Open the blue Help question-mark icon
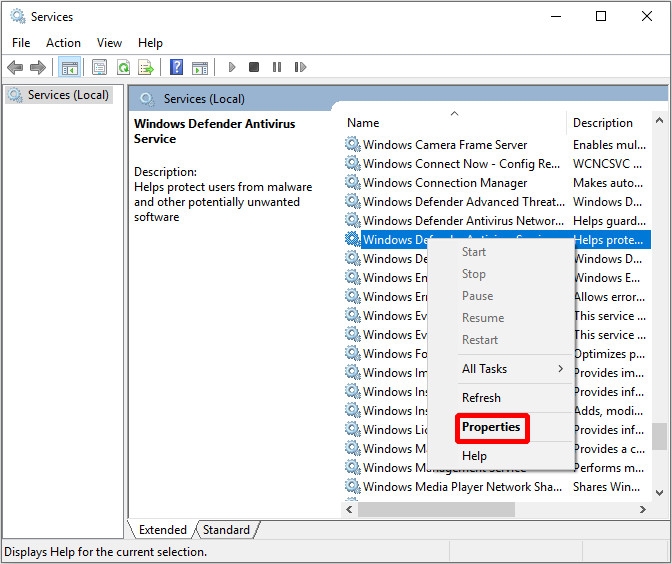This screenshot has height=564, width=672. click(176, 67)
